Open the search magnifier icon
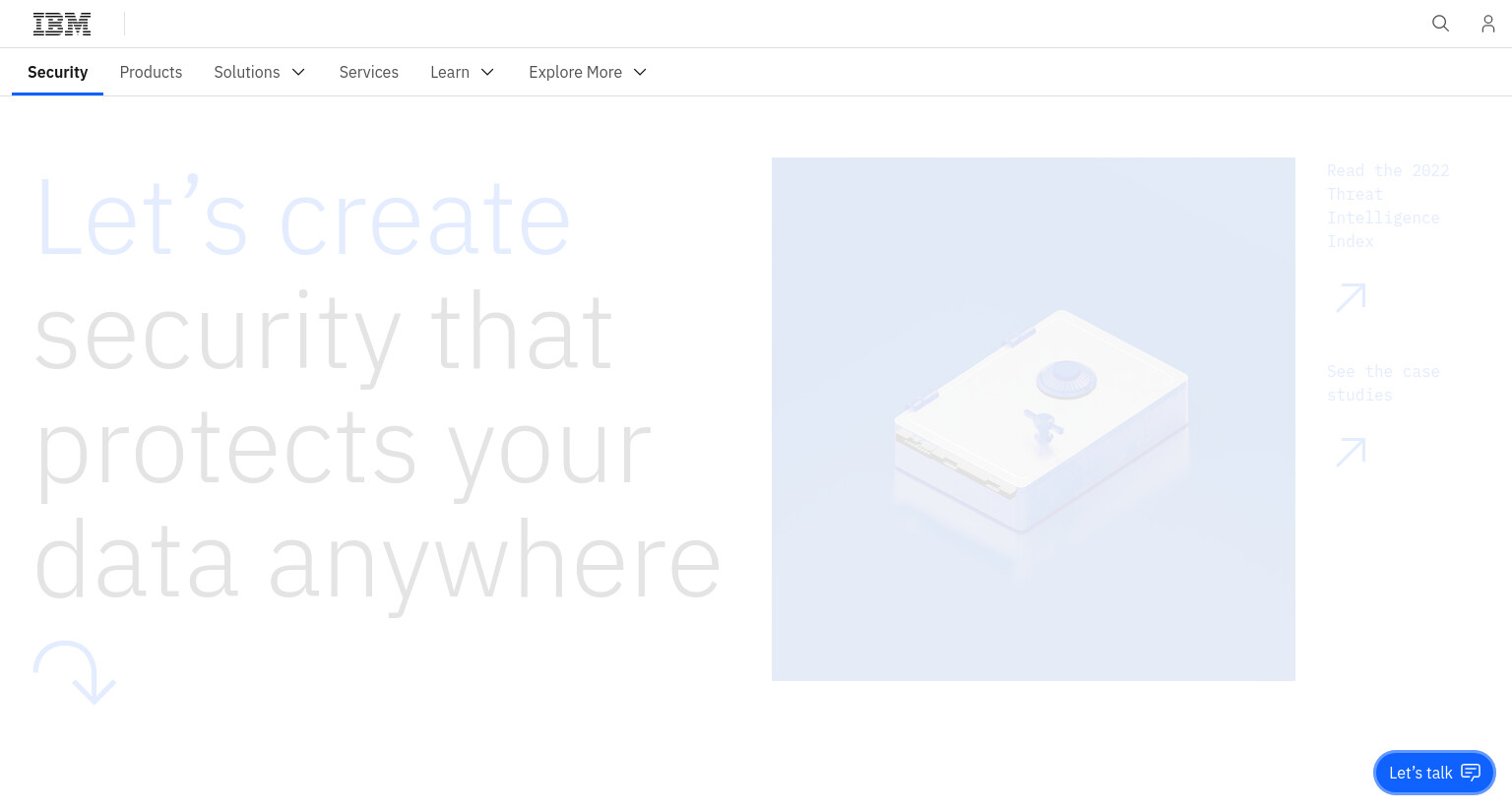 [x=1440, y=24]
